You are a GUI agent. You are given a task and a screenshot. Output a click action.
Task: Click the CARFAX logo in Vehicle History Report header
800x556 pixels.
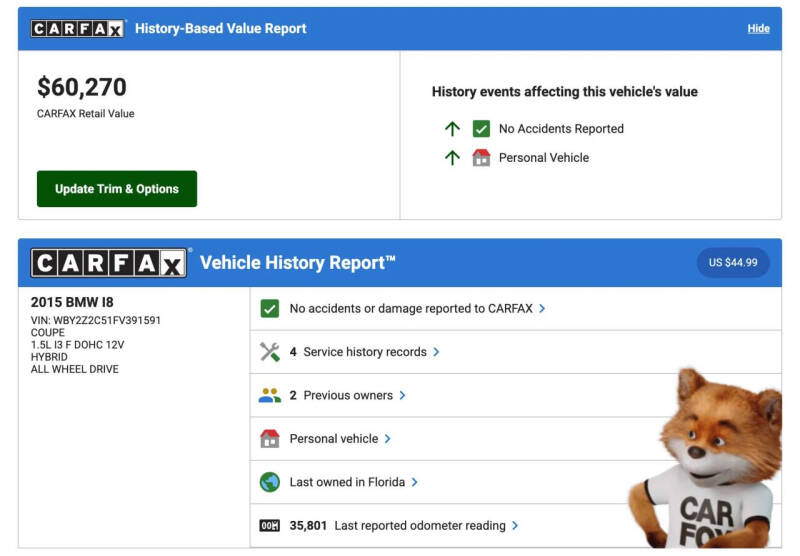pos(109,263)
